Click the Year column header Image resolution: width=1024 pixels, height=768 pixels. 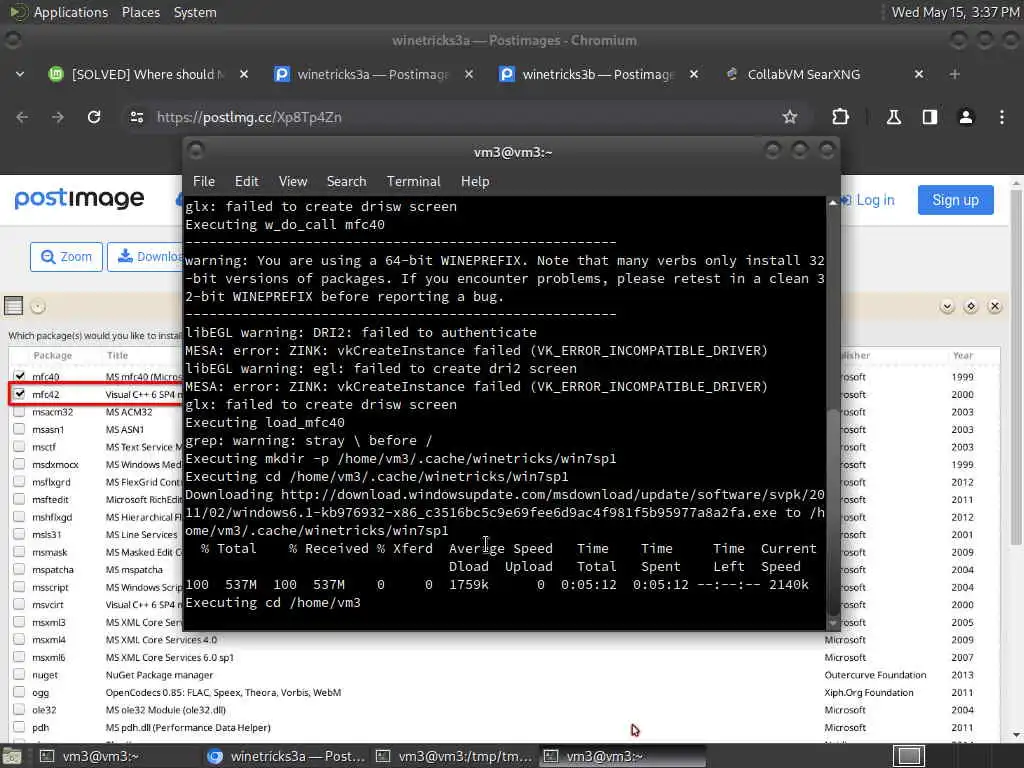(963, 356)
